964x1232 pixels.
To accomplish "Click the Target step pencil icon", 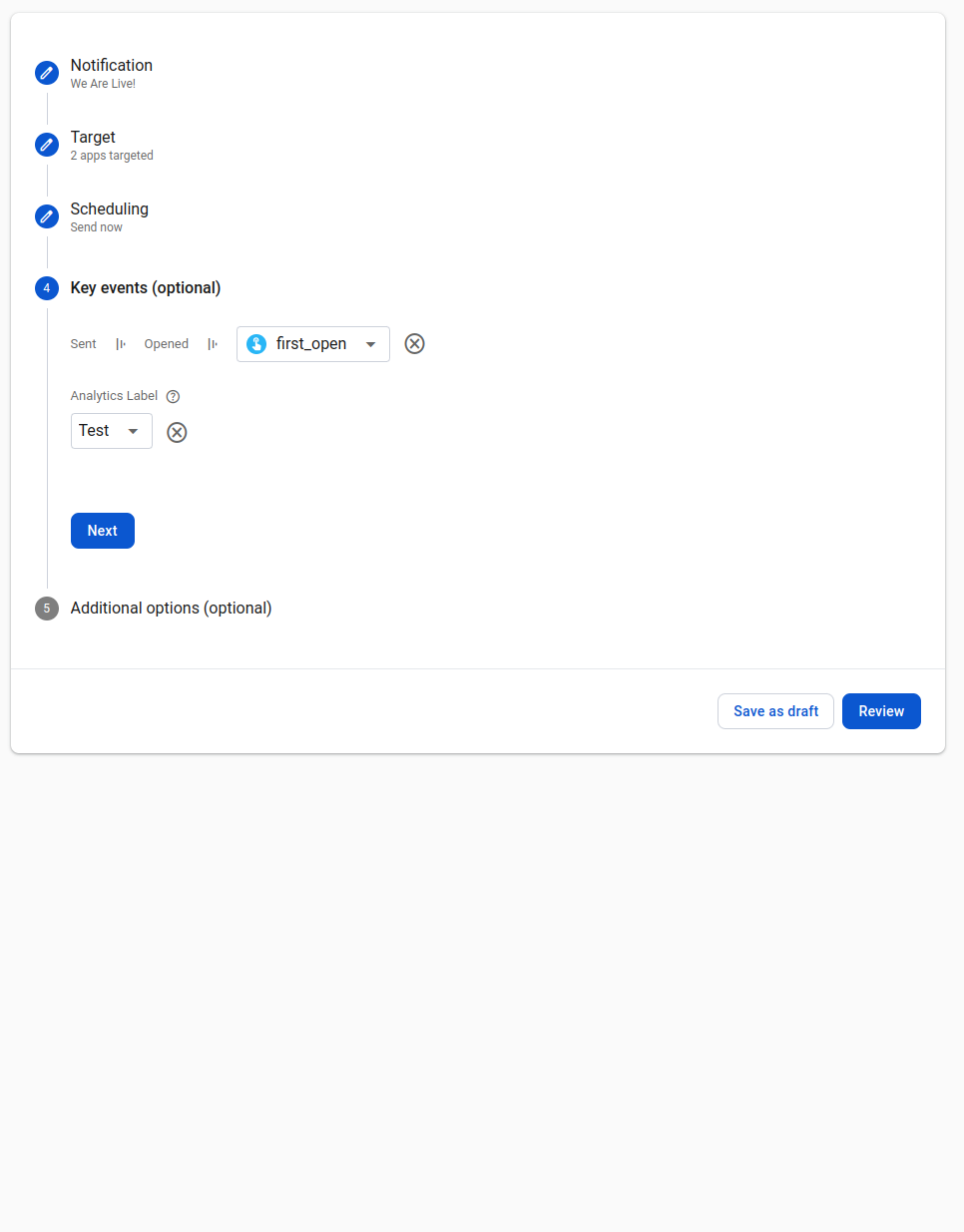I will (47, 145).
